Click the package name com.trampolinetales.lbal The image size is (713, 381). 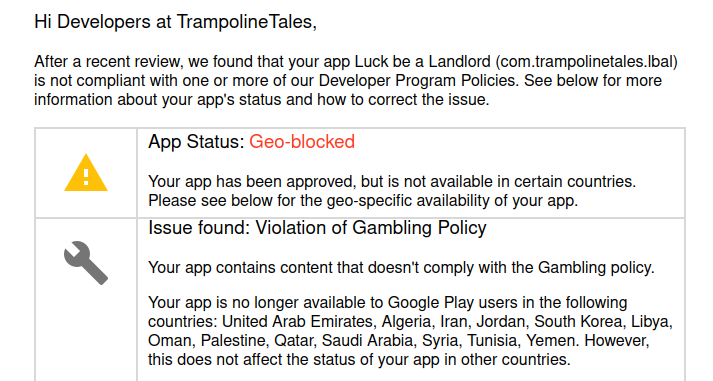pyautogui.click(x=587, y=61)
